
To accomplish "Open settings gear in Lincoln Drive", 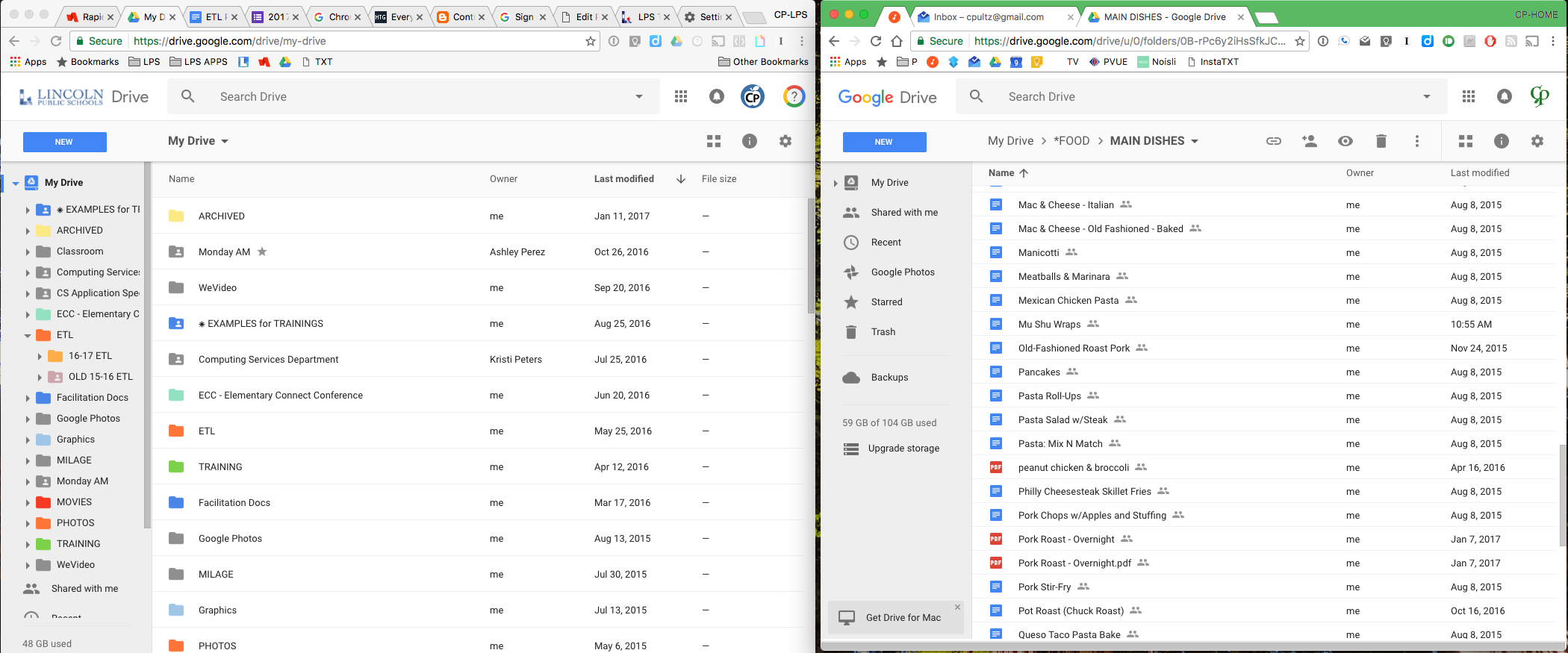I will click(x=785, y=141).
